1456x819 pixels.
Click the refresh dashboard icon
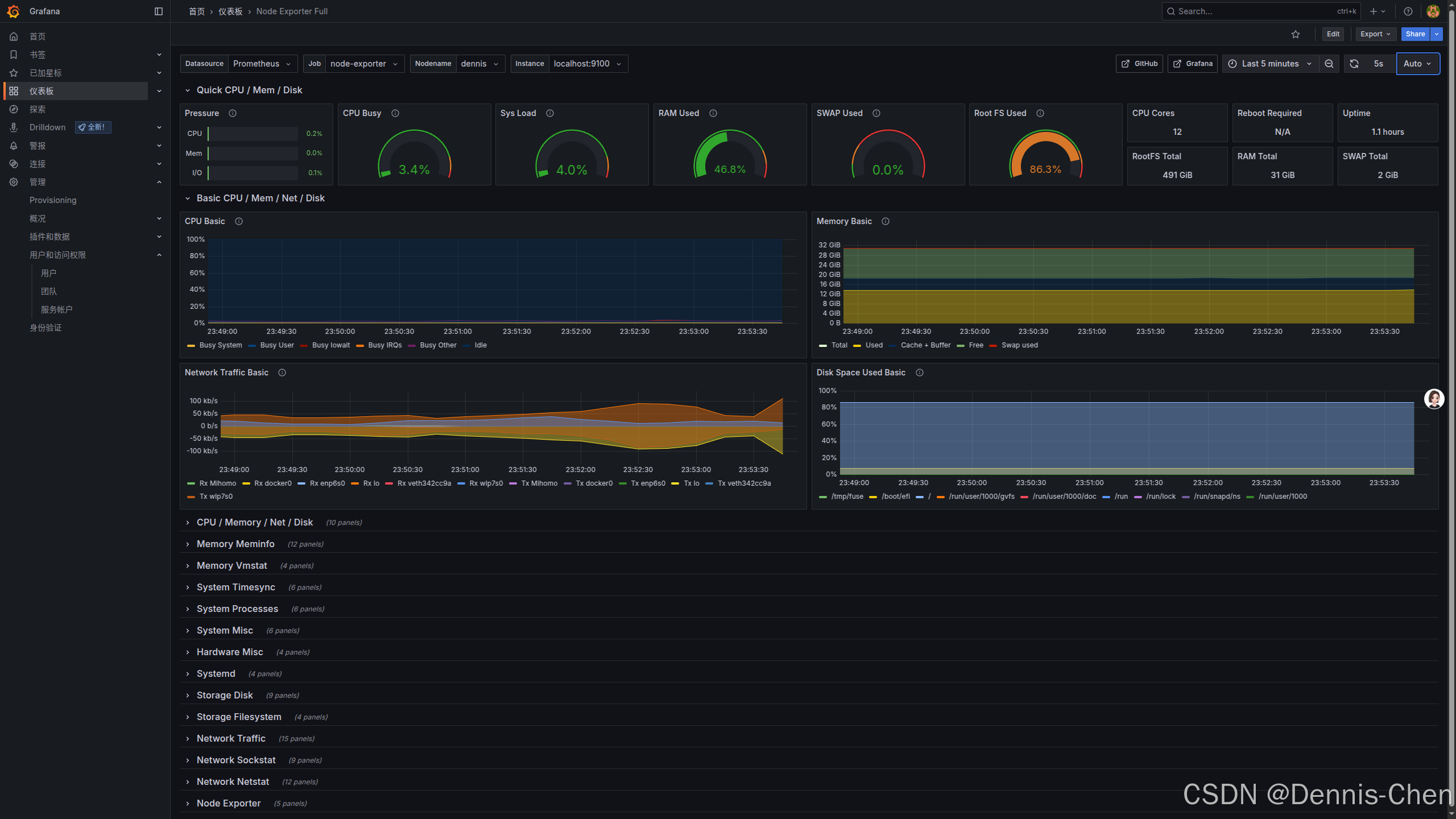point(1354,64)
